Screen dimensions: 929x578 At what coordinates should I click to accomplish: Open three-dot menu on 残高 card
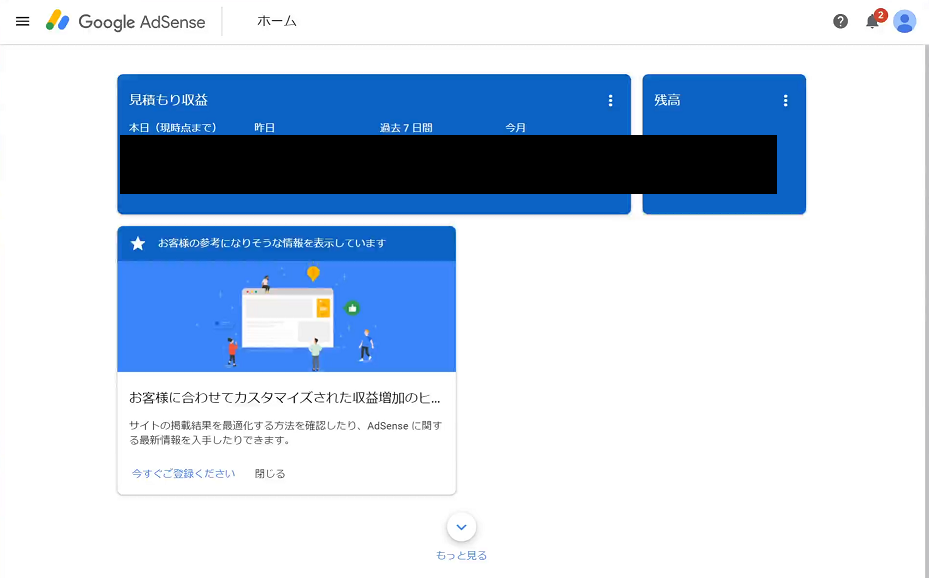pyautogui.click(x=786, y=101)
